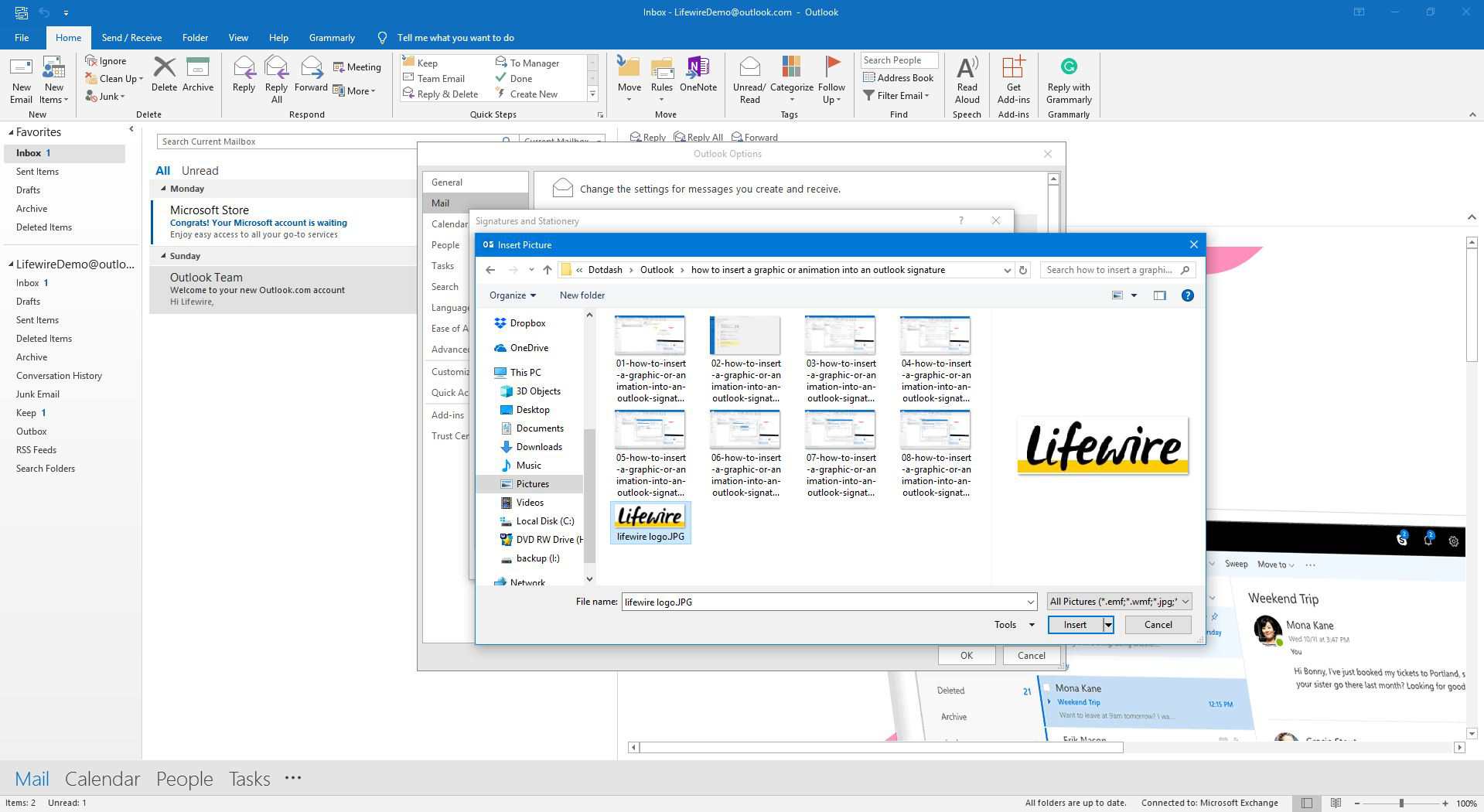Switch to Reading view in status bar
The width and height of the screenshot is (1484, 812).
[x=1336, y=803]
